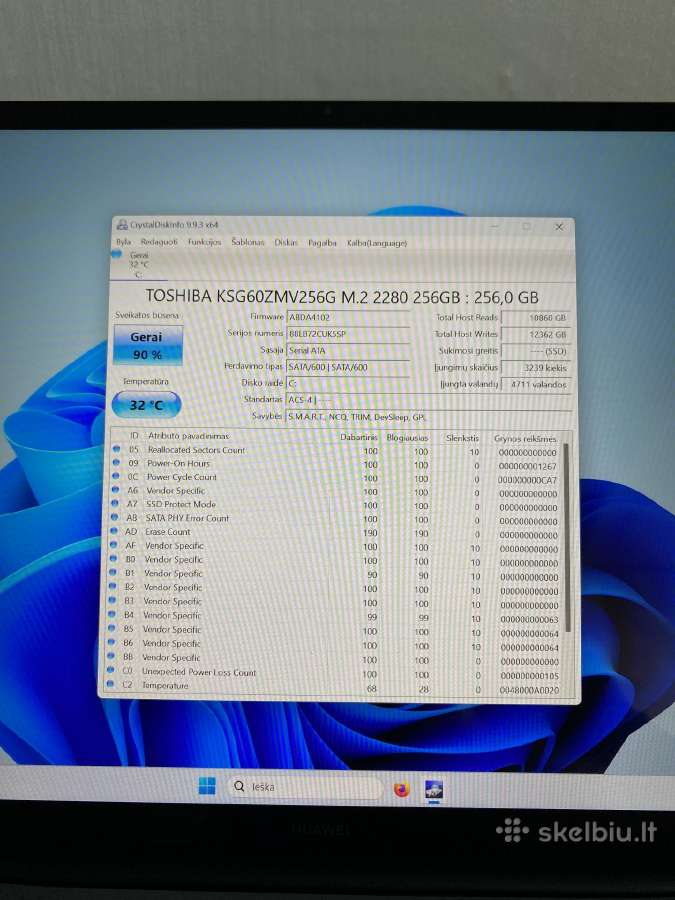The height and width of the screenshot is (900, 675).
Task: Click the Grynos reikšmės column header
Action: tap(525, 439)
